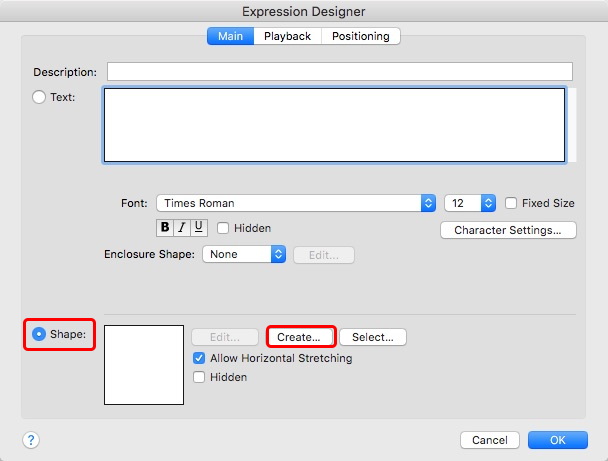Expand the Enclosure Shape dropdown
608x461 pixels.
[x=244, y=255]
